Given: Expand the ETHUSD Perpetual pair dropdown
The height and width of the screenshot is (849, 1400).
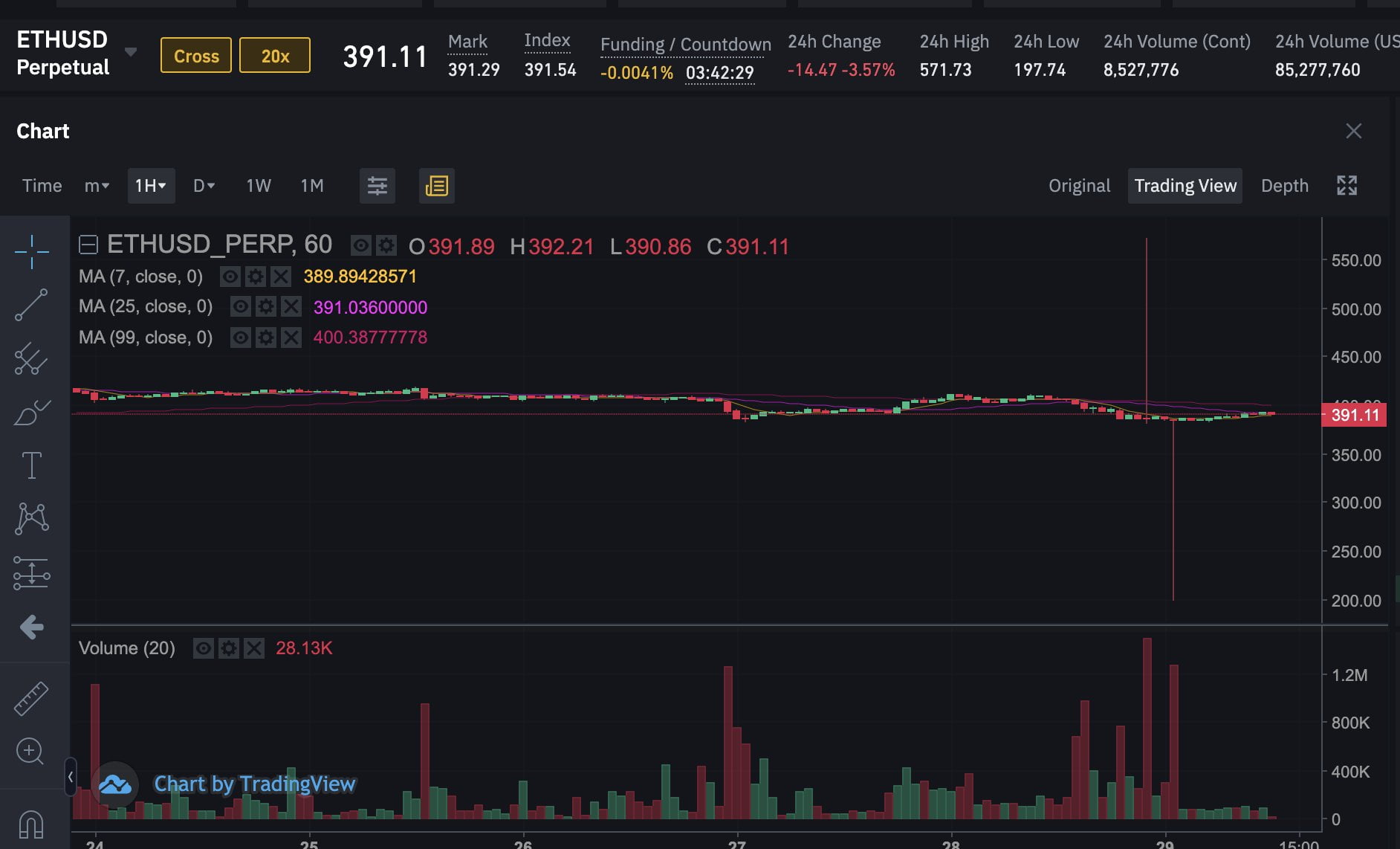Looking at the screenshot, I should [131, 52].
